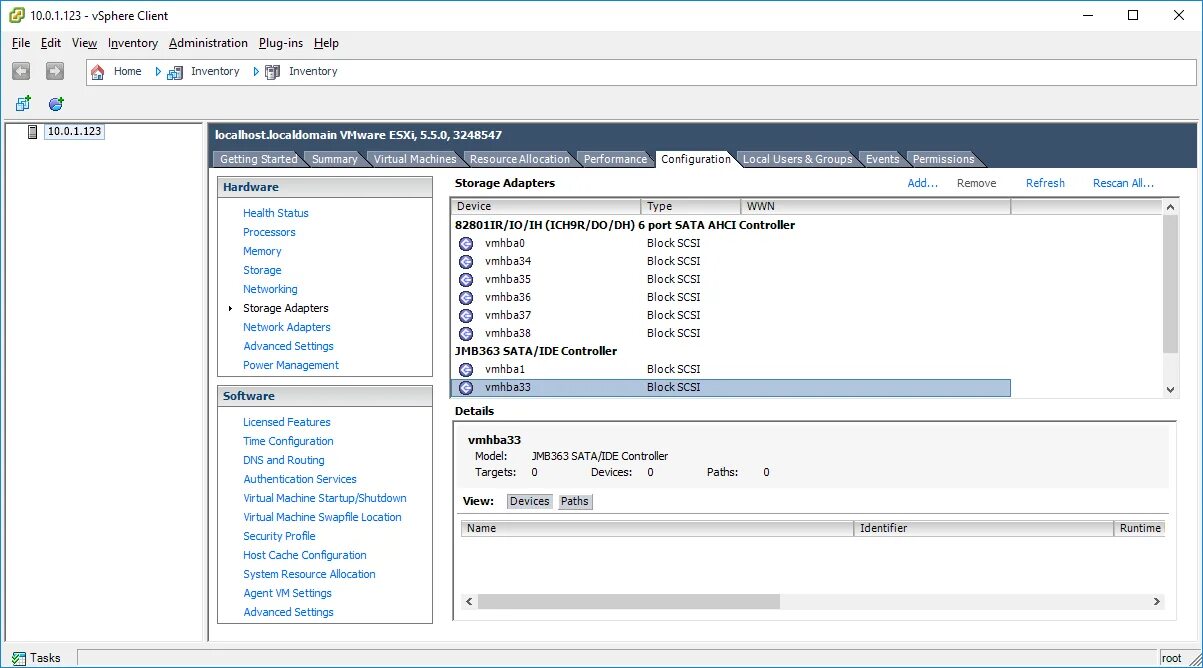Click the vmhba1 adapter icon
The width and height of the screenshot is (1203, 668).
pos(466,370)
